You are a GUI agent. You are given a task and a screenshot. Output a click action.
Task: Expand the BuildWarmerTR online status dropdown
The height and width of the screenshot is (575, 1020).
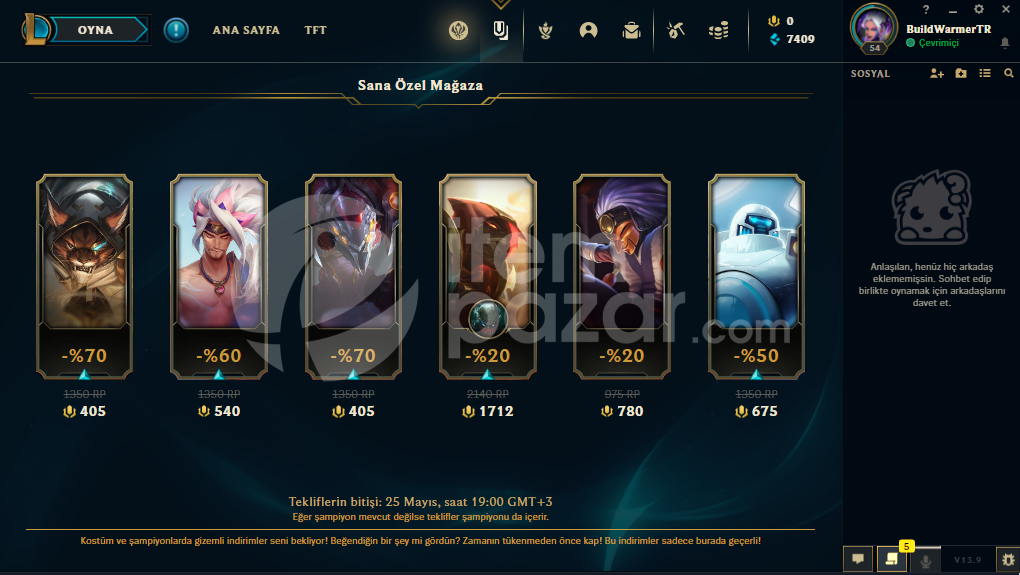(x=932, y=43)
